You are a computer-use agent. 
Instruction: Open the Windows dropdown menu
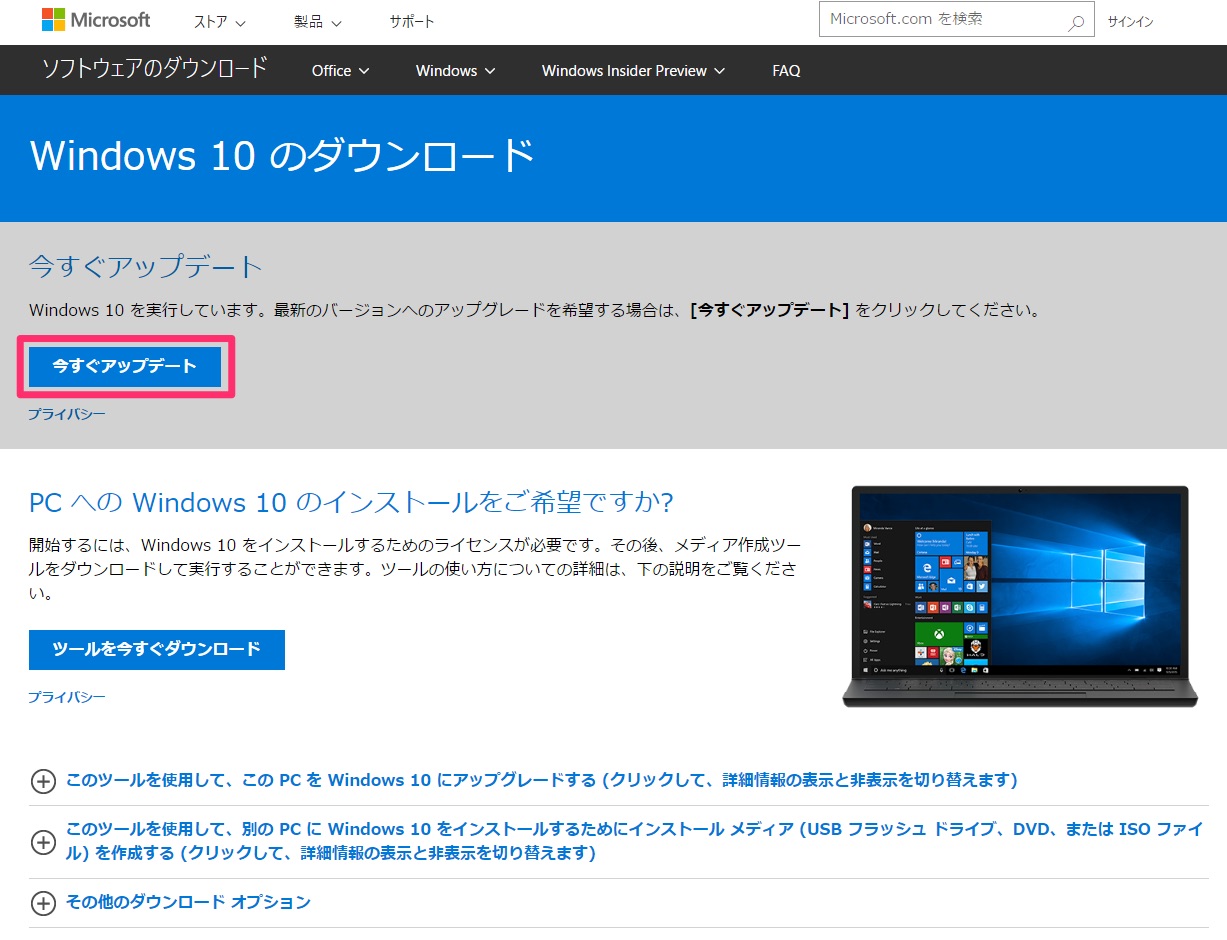[455, 71]
